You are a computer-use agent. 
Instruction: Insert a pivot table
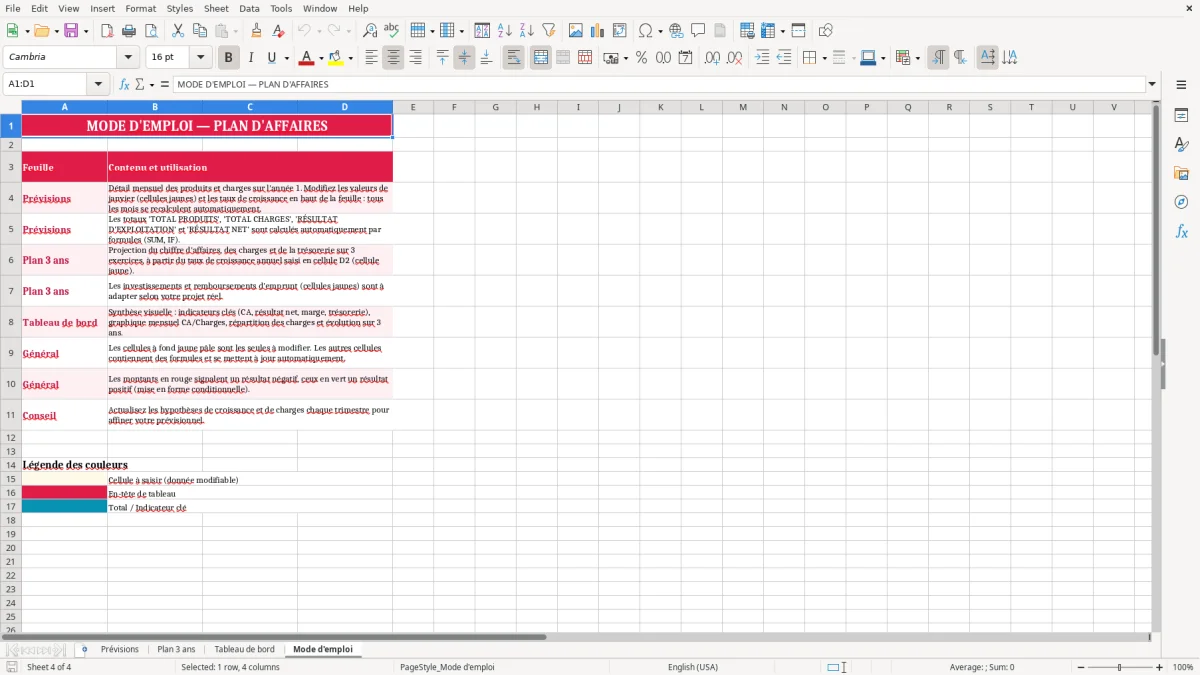coord(620,31)
